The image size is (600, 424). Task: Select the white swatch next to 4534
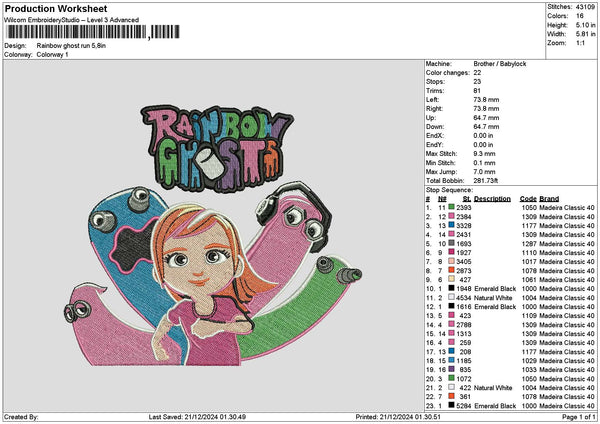point(452,297)
